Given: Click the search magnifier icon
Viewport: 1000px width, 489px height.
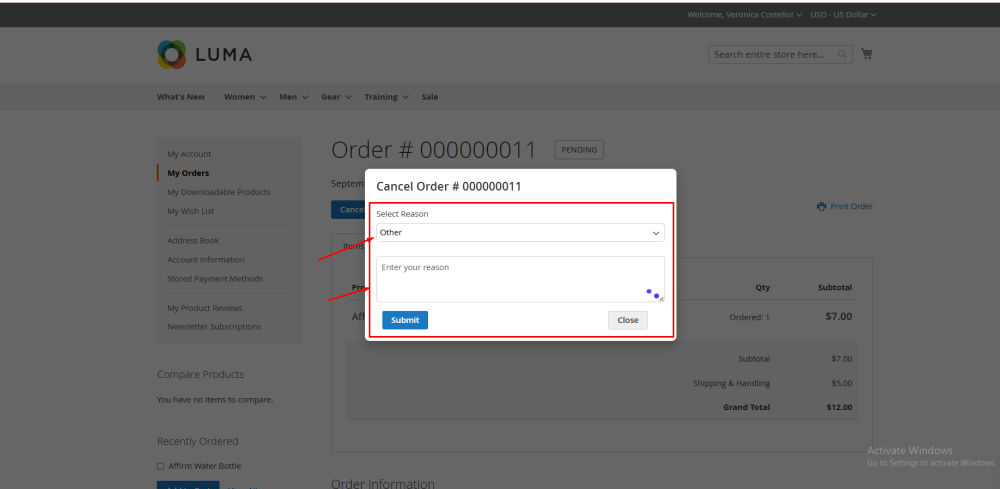Looking at the screenshot, I should [x=842, y=54].
